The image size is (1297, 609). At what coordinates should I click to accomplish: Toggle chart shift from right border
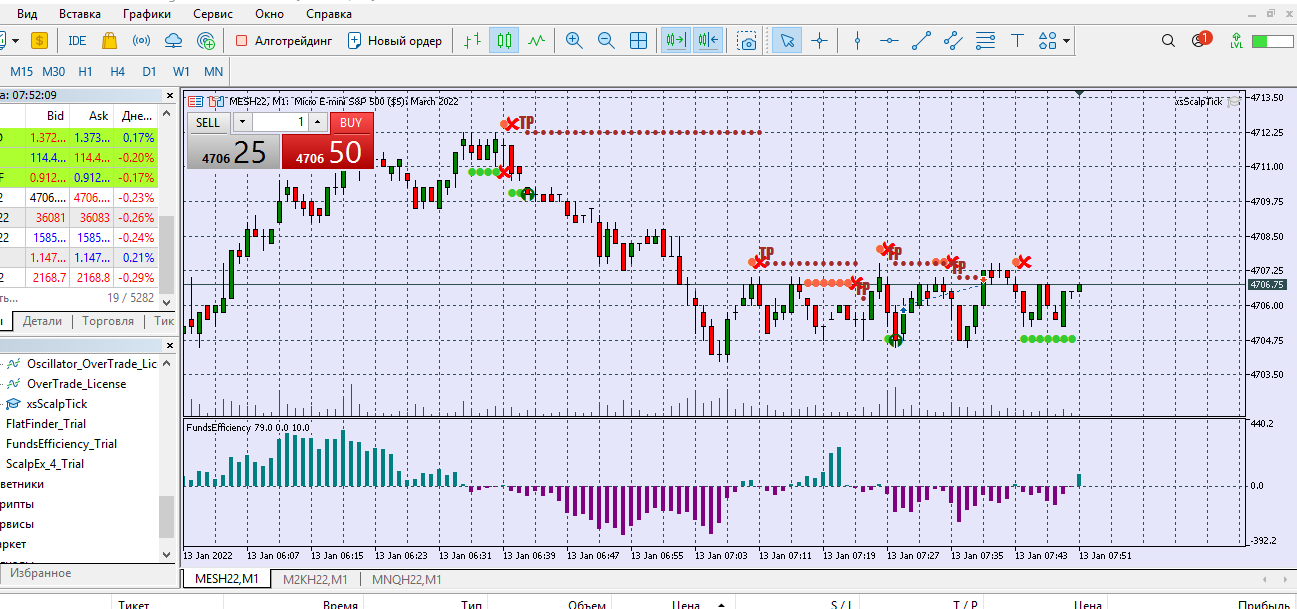[708, 41]
